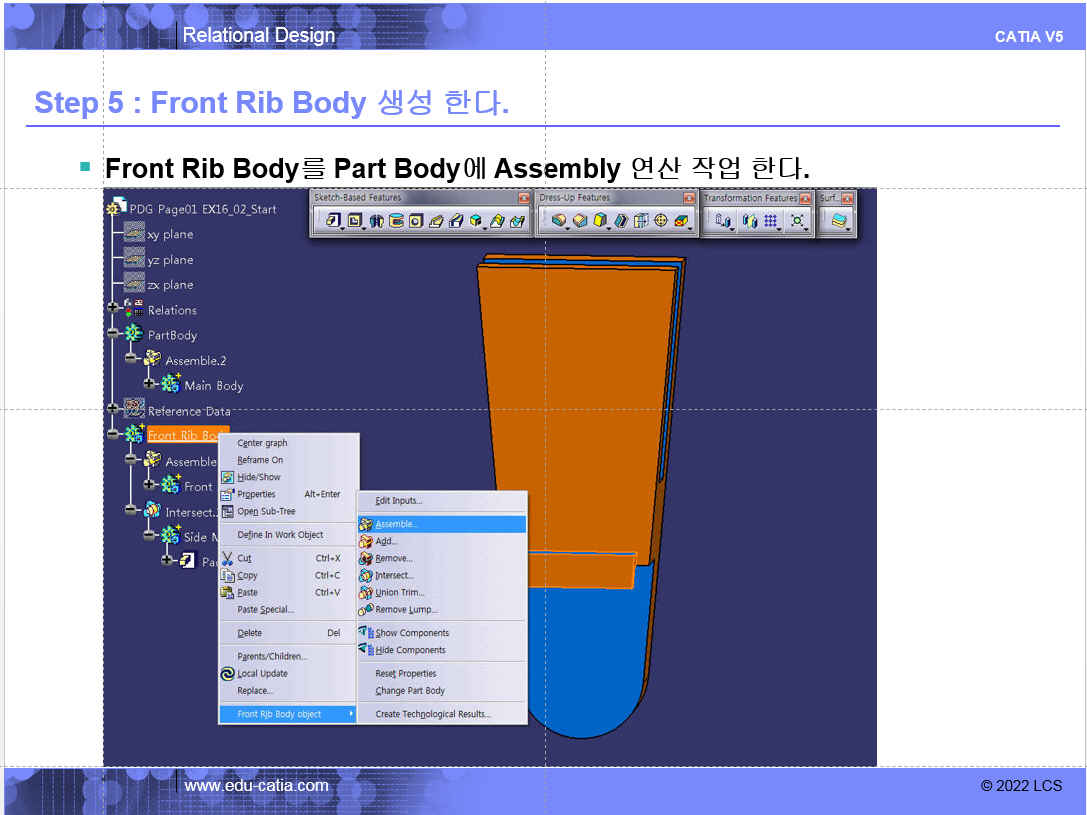Click the Translation tool icon
The height and width of the screenshot is (815, 1087).
(x=723, y=221)
